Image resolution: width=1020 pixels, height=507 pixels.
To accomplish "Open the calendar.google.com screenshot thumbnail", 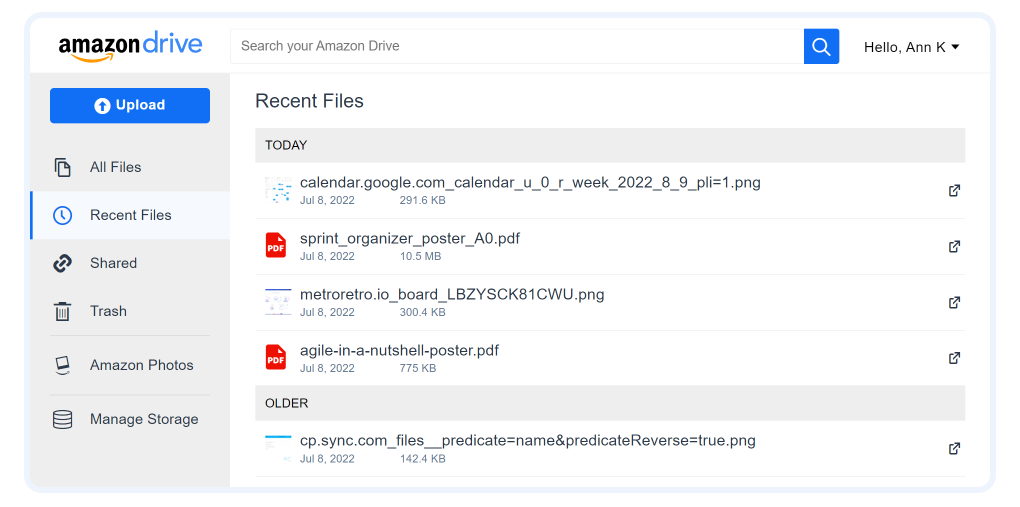I will 278,190.
